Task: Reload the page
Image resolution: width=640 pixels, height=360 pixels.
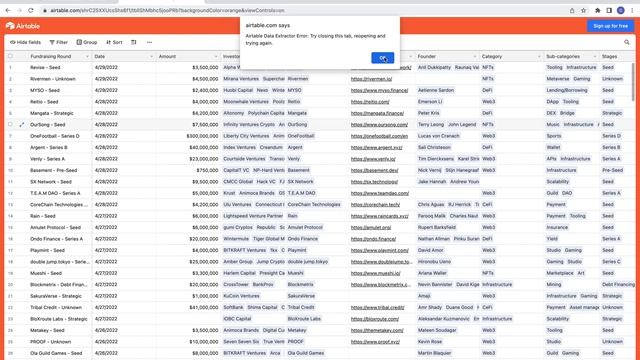Action: pos(31,10)
